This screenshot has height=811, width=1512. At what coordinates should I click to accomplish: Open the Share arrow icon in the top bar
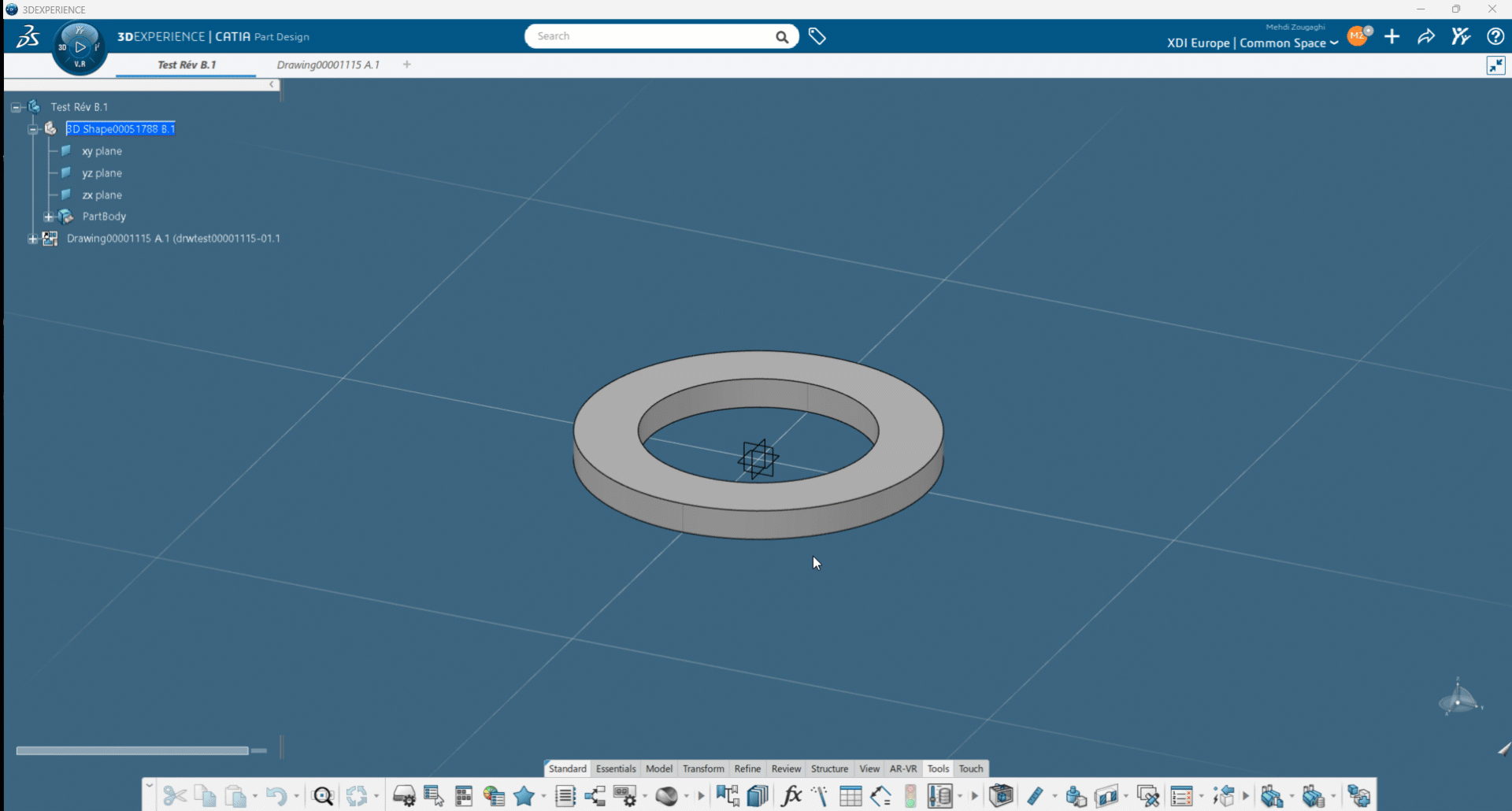pyautogui.click(x=1425, y=37)
